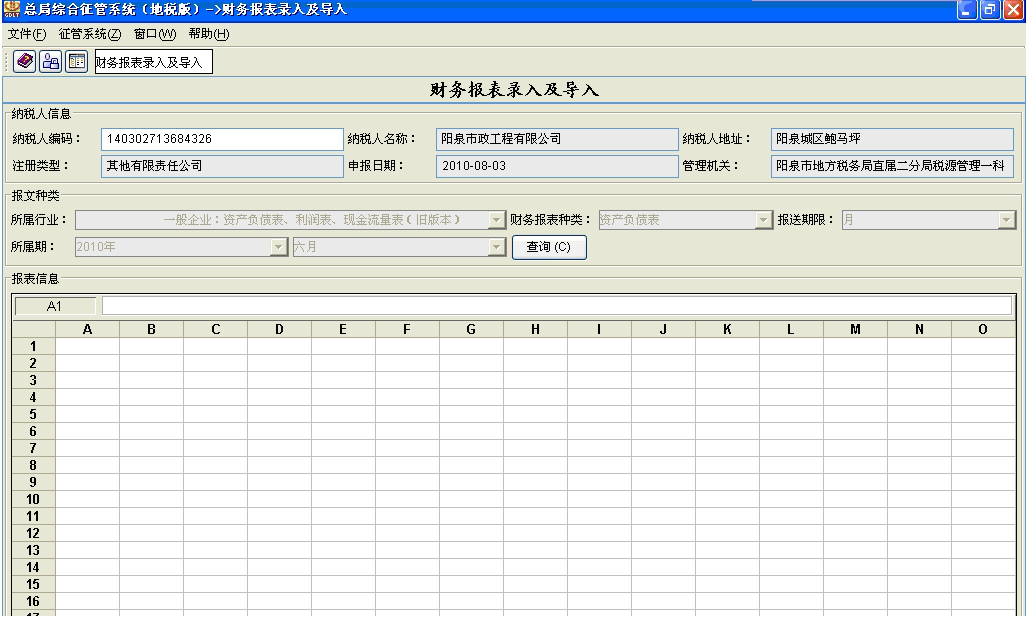Select column B header
The image size is (1029, 640).
tap(152, 329)
